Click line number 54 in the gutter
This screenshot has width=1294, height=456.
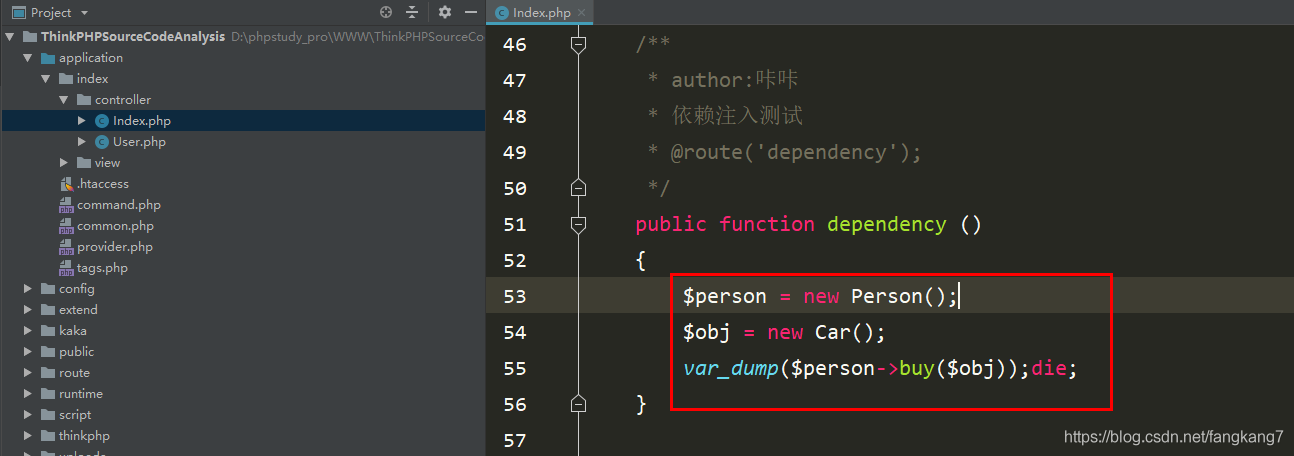514,332
